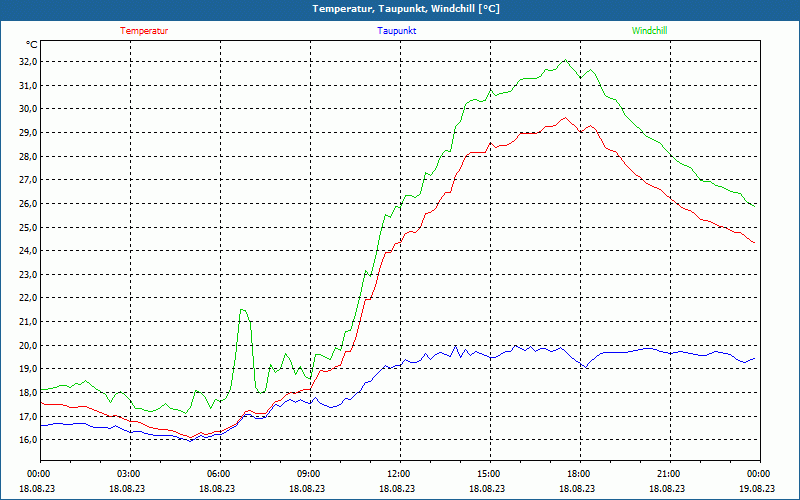This screenshot has height=500, width=800.
Task: Click the 26,0 y-axis value
Action: [29, 204]
